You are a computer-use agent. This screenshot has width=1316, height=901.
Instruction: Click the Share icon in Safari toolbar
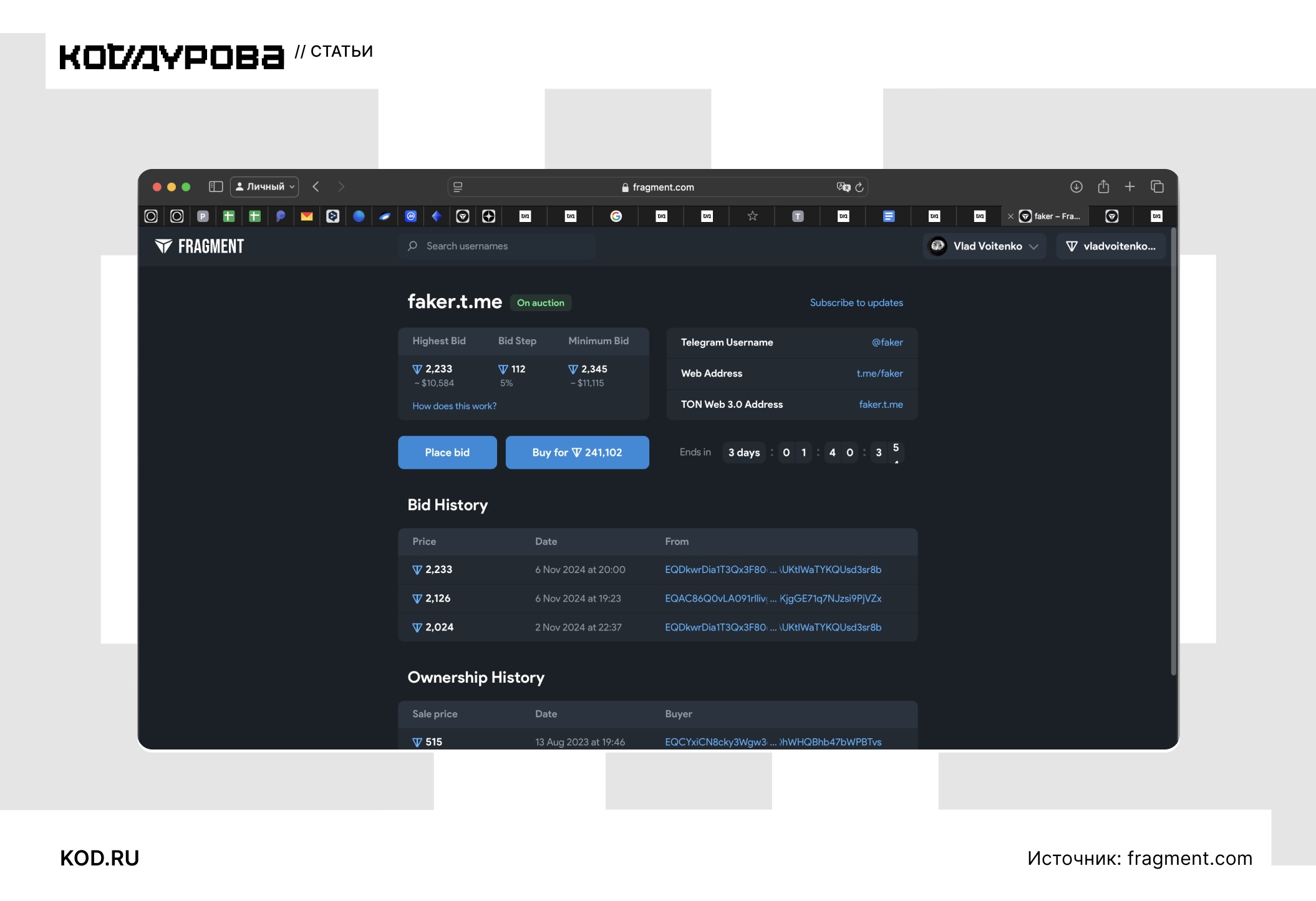1103,186
